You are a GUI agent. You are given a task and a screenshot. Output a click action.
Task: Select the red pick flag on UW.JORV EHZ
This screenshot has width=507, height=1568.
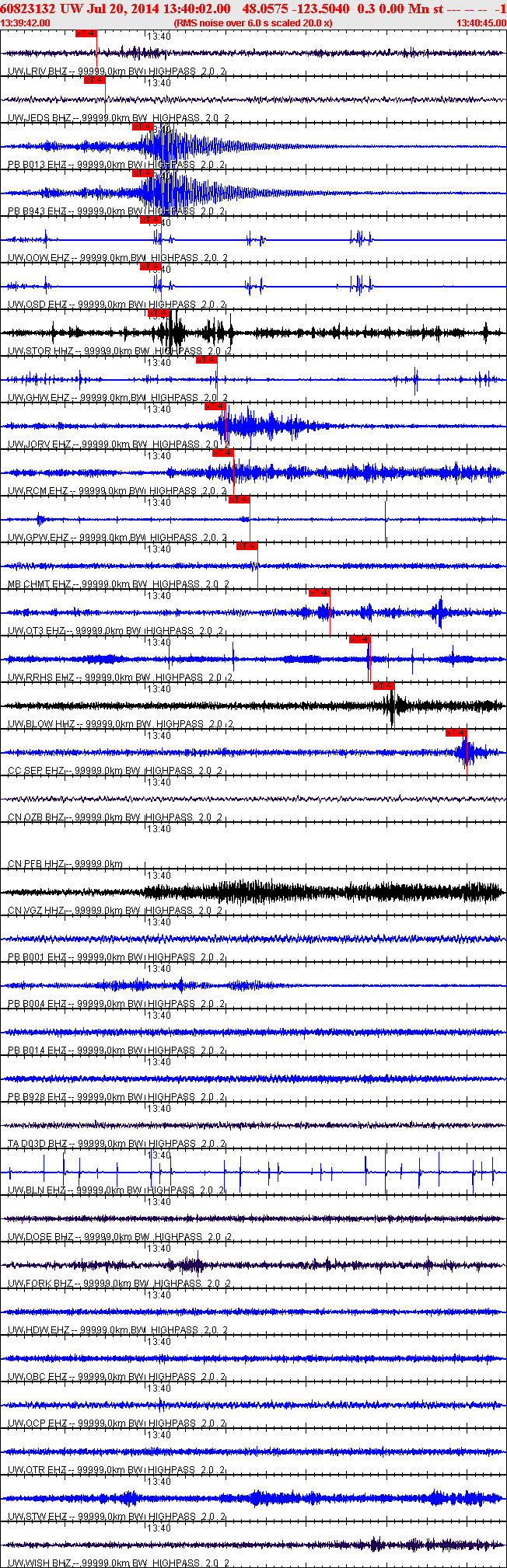tap(215, 406)
